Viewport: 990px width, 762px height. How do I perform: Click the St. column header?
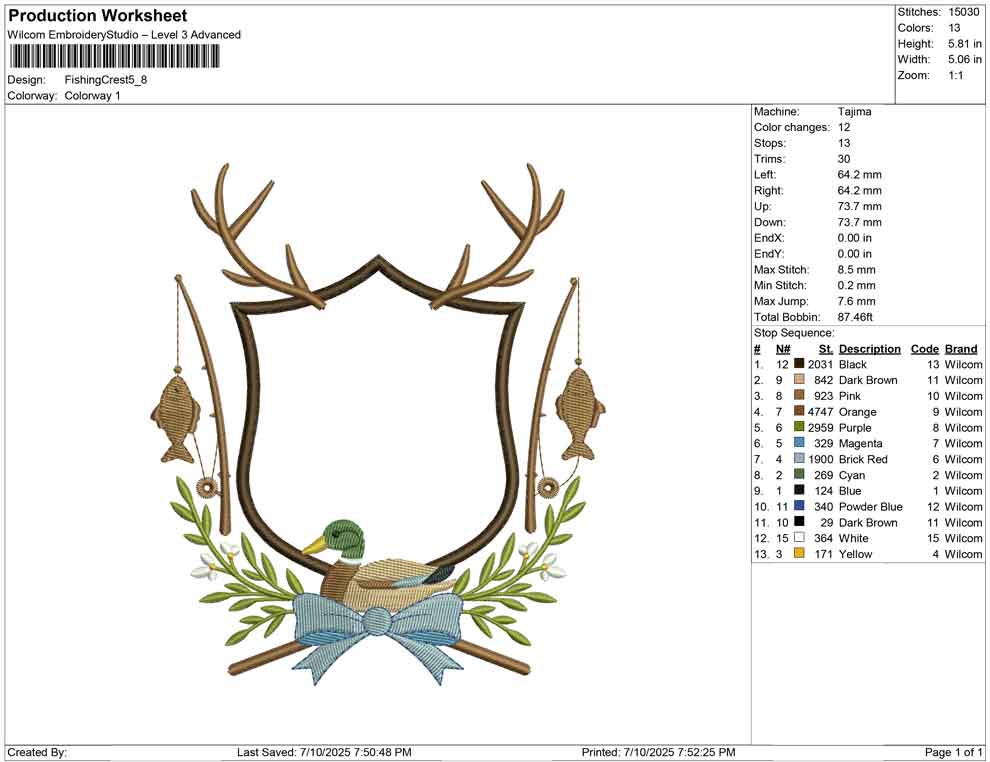tap(826, 349)
